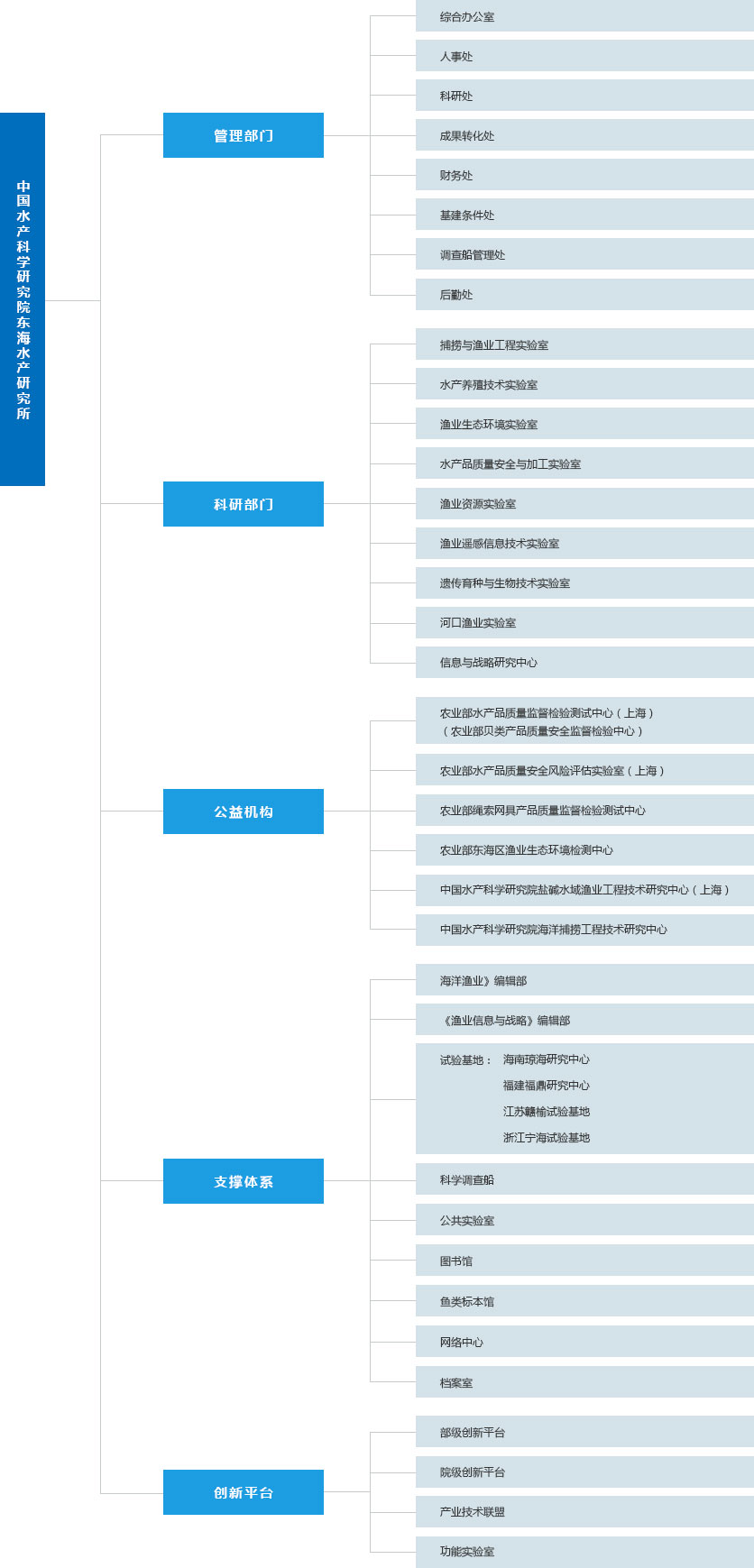
Task: Open 信息与战略研究中心
Action: pyautogui.click(x=584, y=662)
